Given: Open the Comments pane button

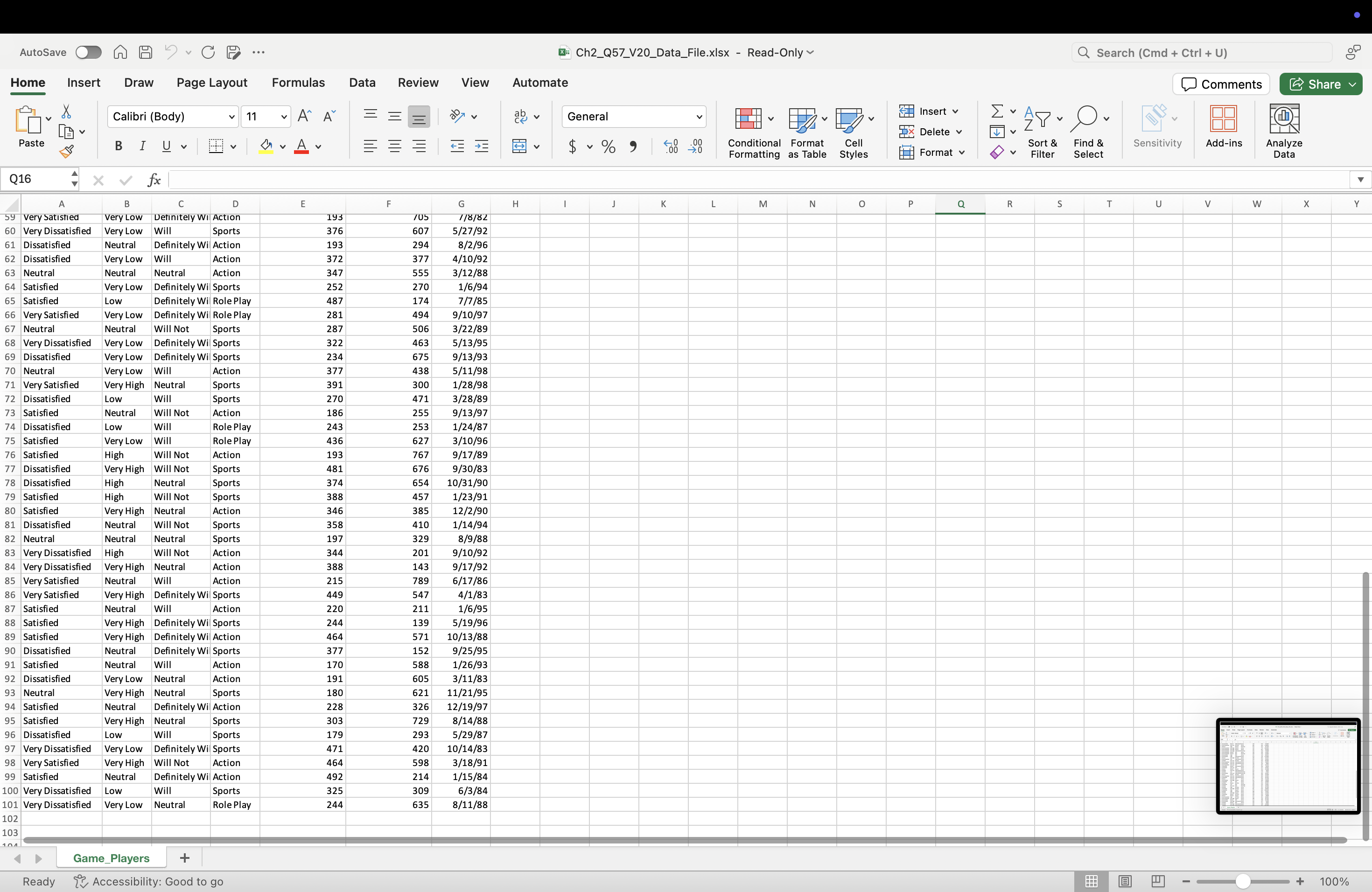Looking at the screenshot, I should point(1221,84).
